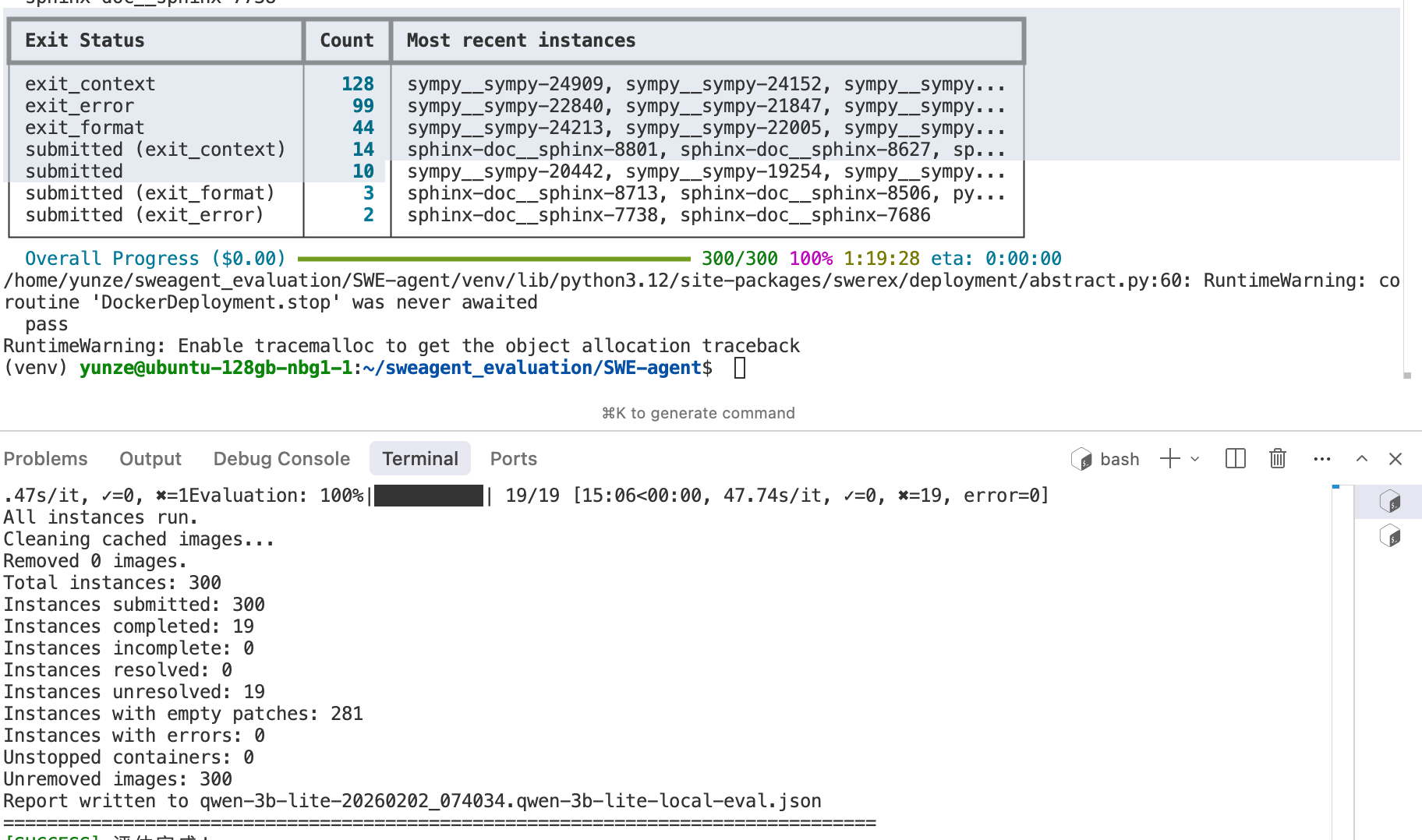The width and height of the screenshot is (1422, 840).
Task: Click the green Overall Progress bar
Action: 493,259
